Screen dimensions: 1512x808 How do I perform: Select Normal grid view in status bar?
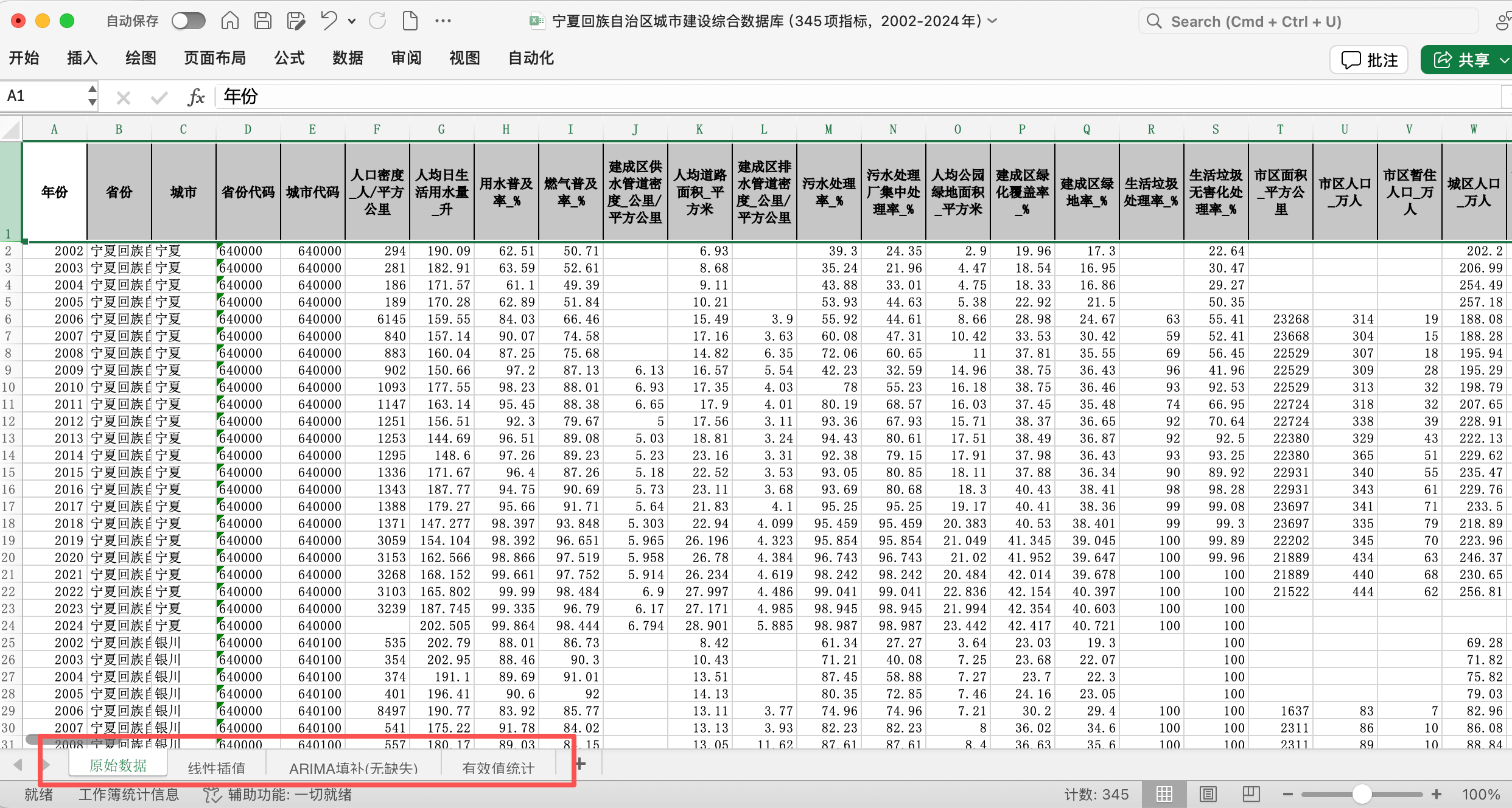[x=1164, y=794]
